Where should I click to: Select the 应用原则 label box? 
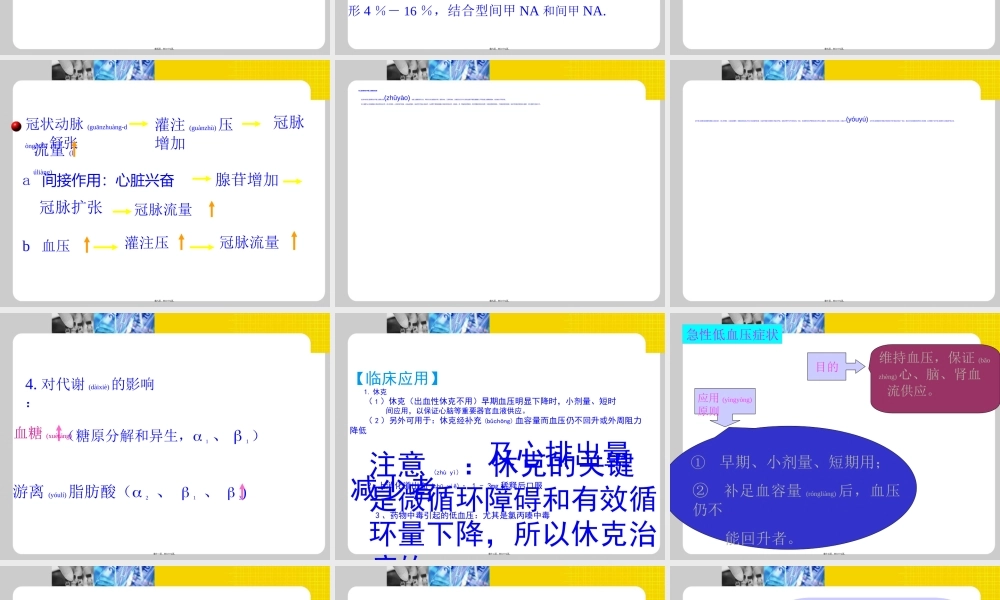coord(725,400)
